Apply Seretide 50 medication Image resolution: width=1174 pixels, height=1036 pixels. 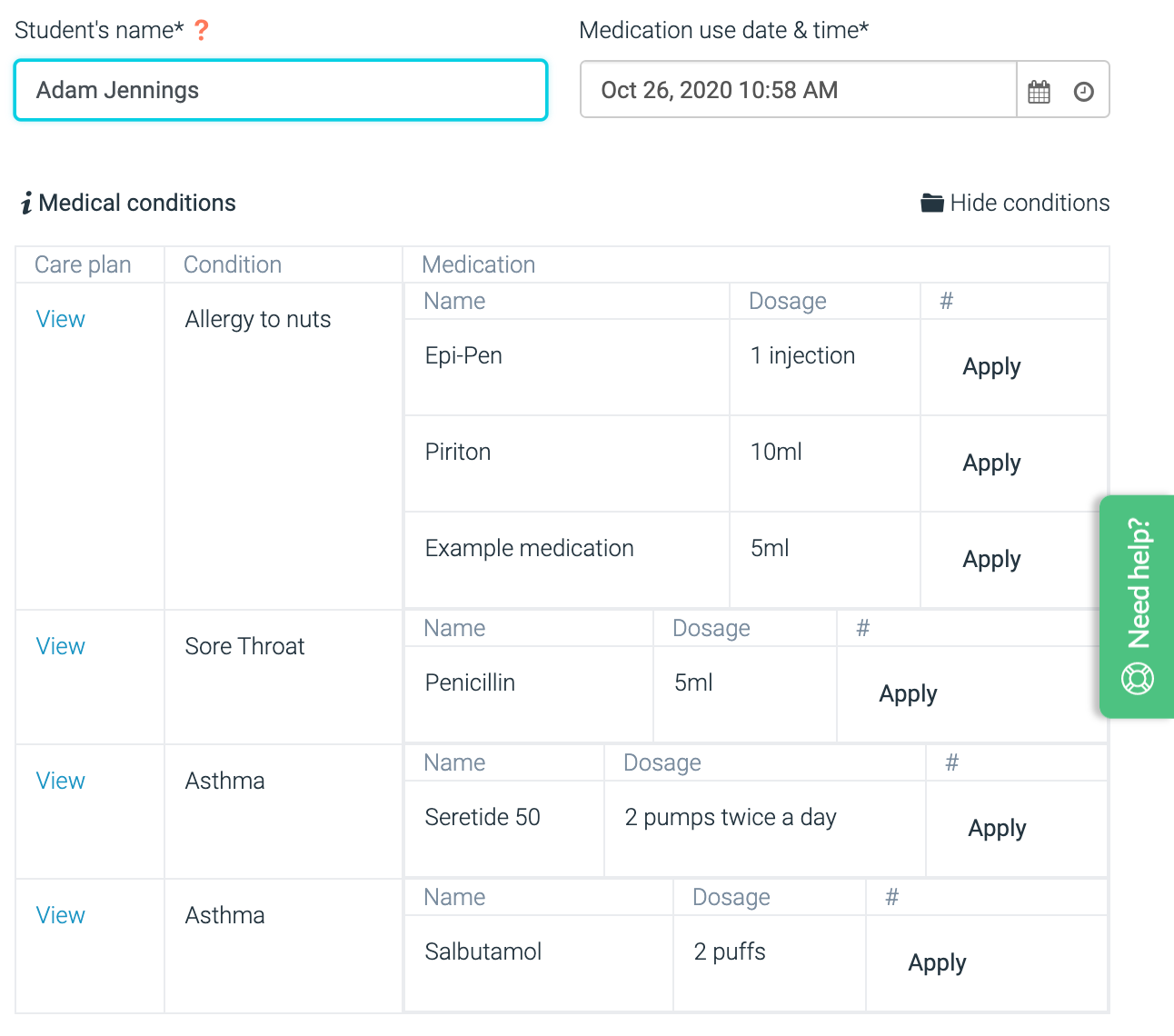997,828
